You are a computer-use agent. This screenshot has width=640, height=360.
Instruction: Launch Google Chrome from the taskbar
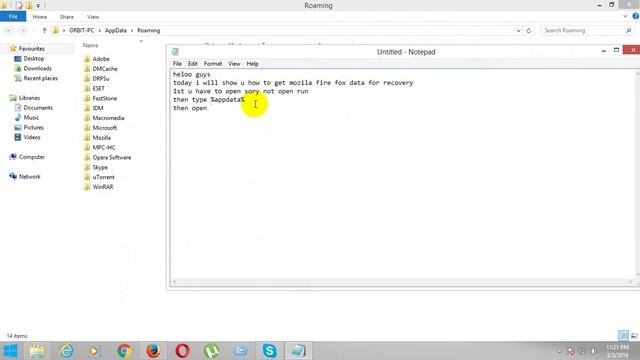point(124,351)
